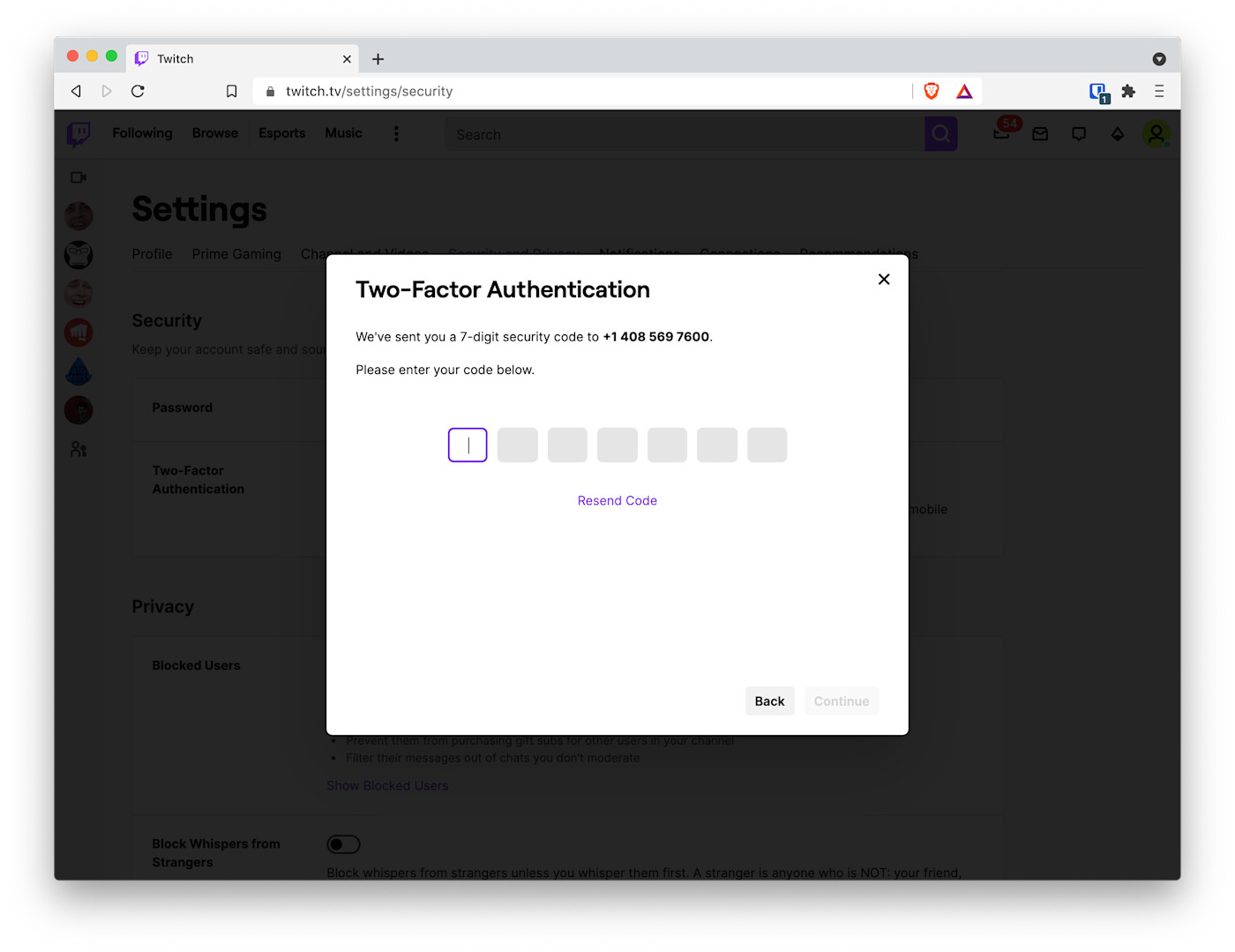Screen dimensions: 1235x952
Task: Click the first security code input box
Action: pos(468,445)
